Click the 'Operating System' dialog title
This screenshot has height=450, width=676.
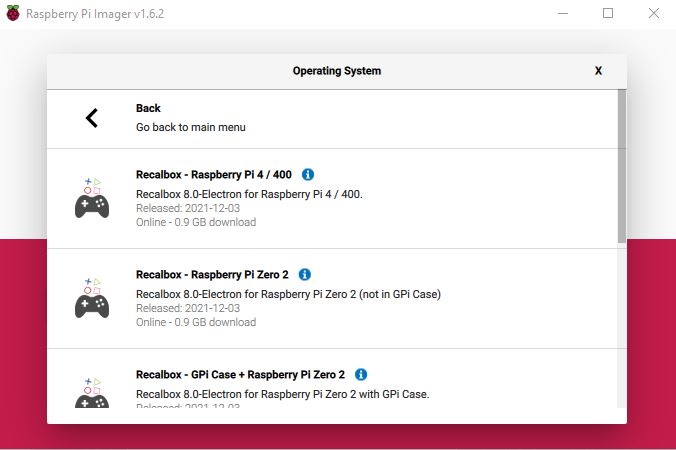[337, 71]
